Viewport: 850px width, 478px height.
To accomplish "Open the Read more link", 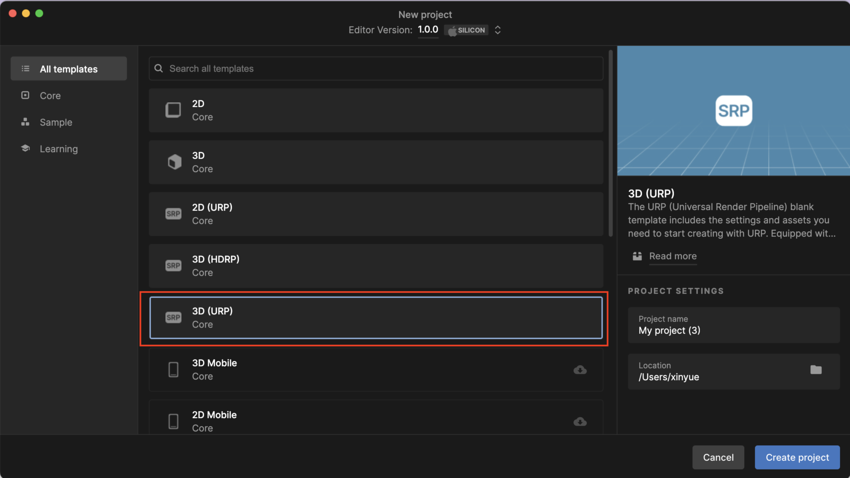I will point(672,256).
